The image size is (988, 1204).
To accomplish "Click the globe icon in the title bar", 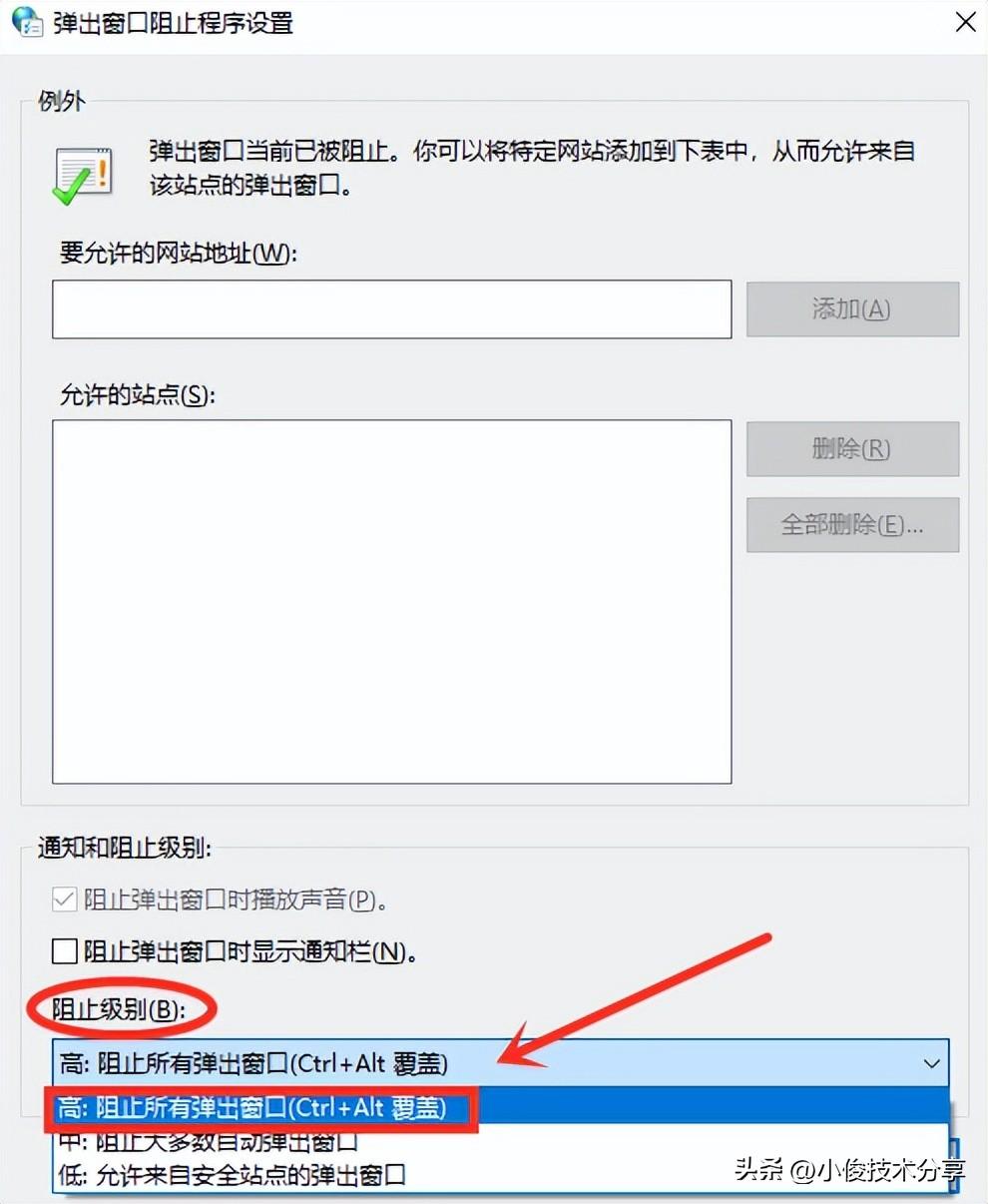I will 25,22.
